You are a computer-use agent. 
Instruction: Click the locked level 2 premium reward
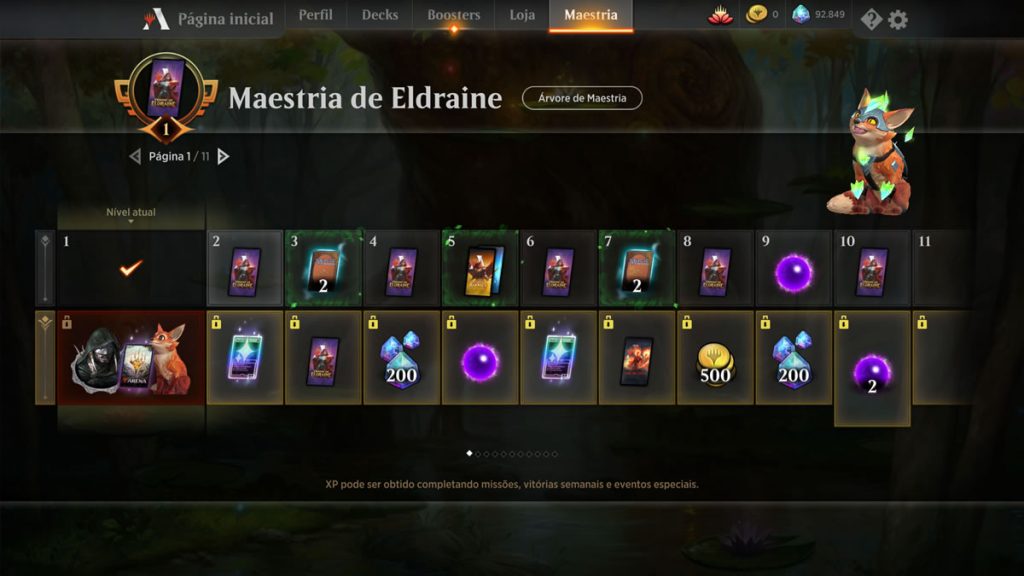[245, 358]
